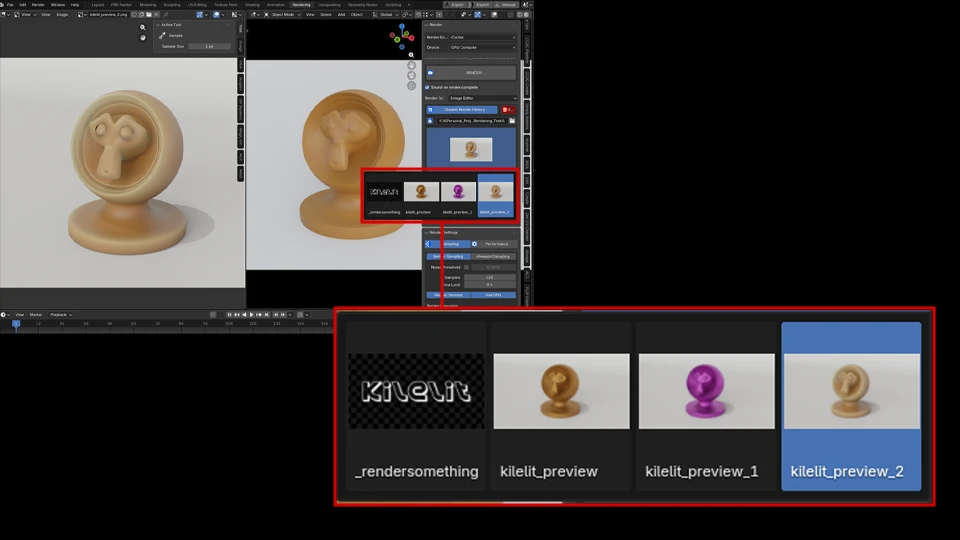The image size is (960, 540).
Task: Click the new image icon in Image Editor header
Action: 141,14
